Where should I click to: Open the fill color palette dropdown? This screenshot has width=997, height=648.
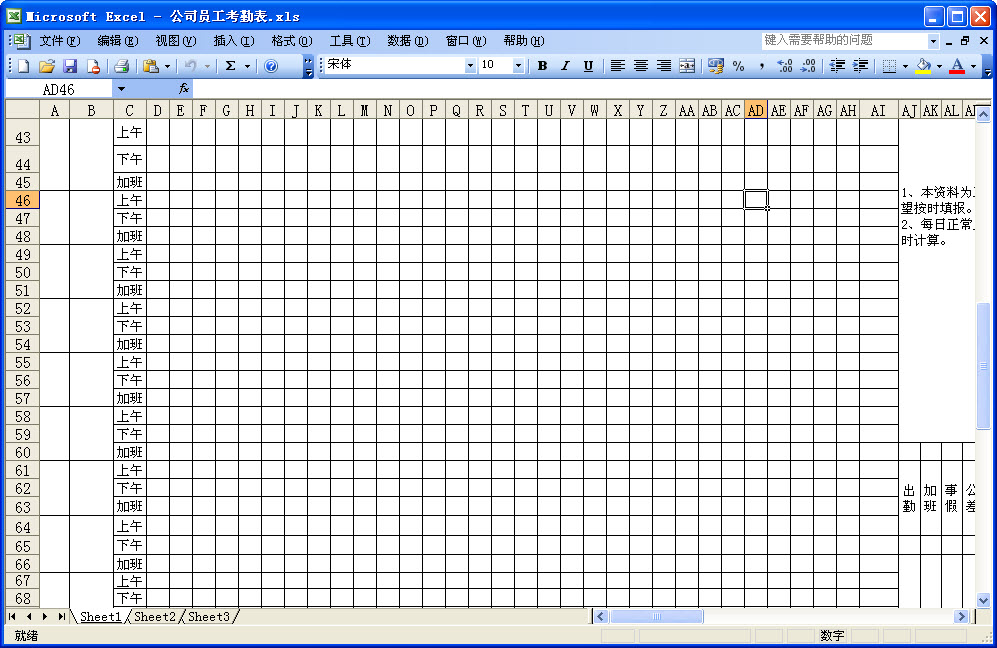tap(939, 66)
